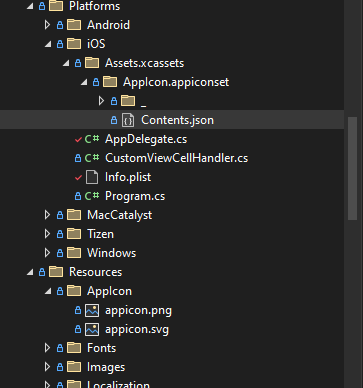Viewport: 363px width, 388px height.
Task: Open appicon.png
Action: pos(138,310)
